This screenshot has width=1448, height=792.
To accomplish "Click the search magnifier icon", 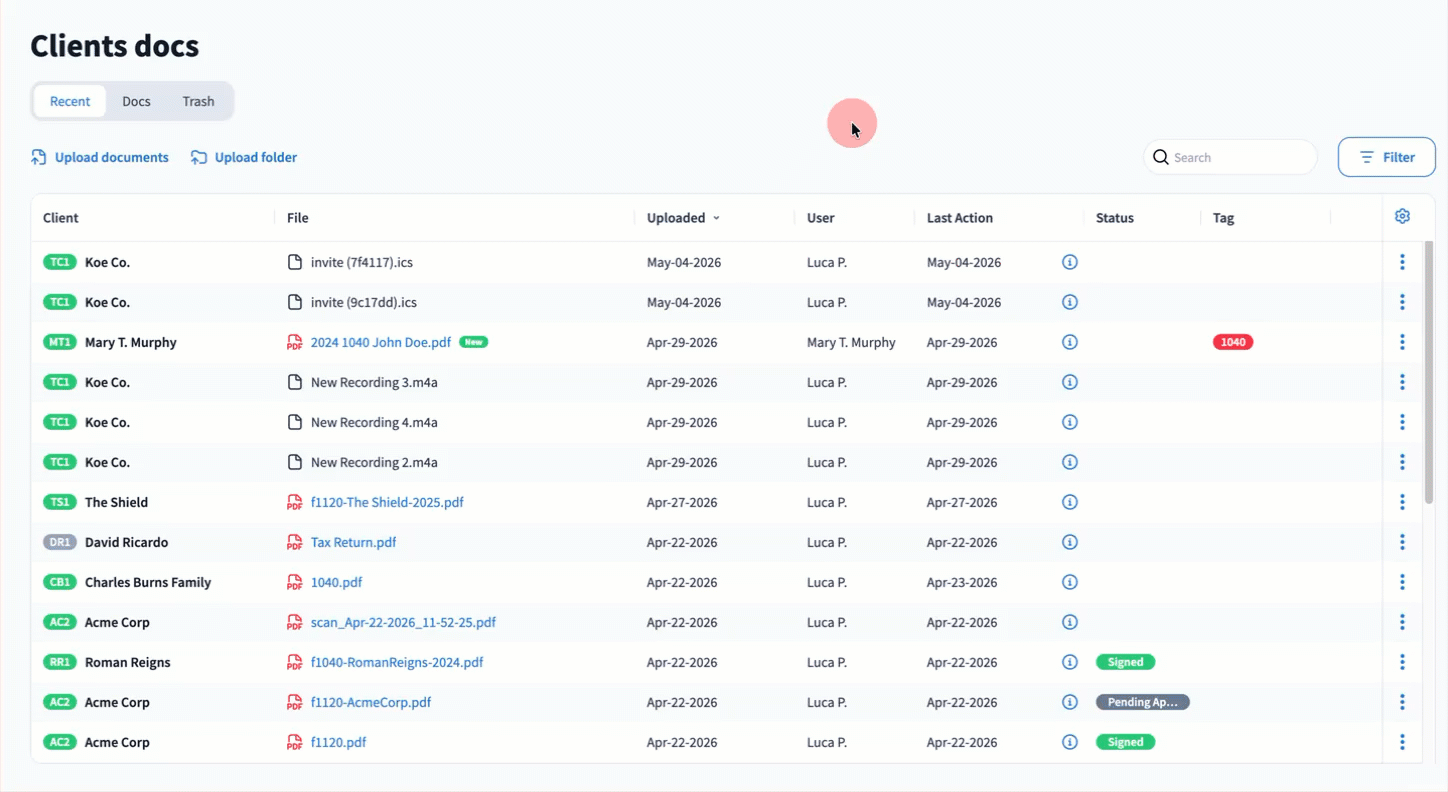I will [x=1161, y=157].
